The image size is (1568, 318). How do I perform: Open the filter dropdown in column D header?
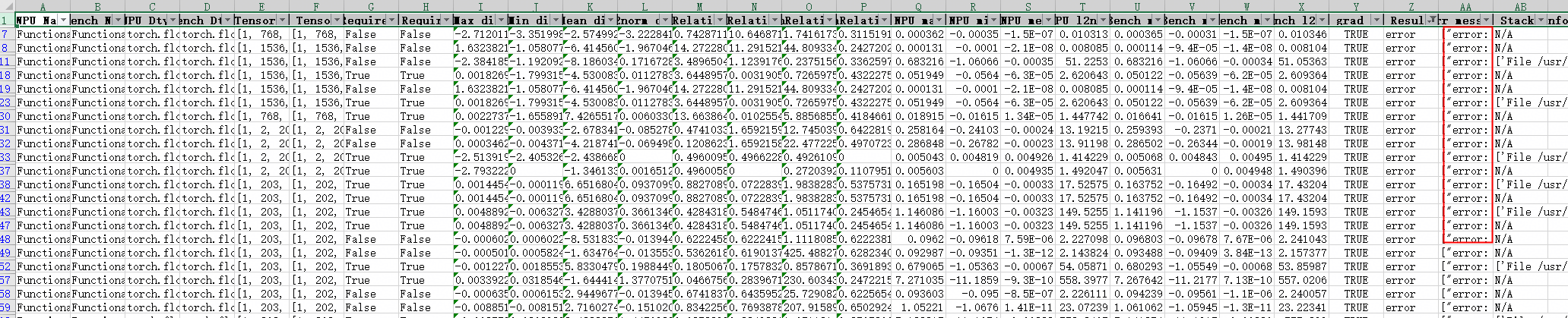[228, 20]
